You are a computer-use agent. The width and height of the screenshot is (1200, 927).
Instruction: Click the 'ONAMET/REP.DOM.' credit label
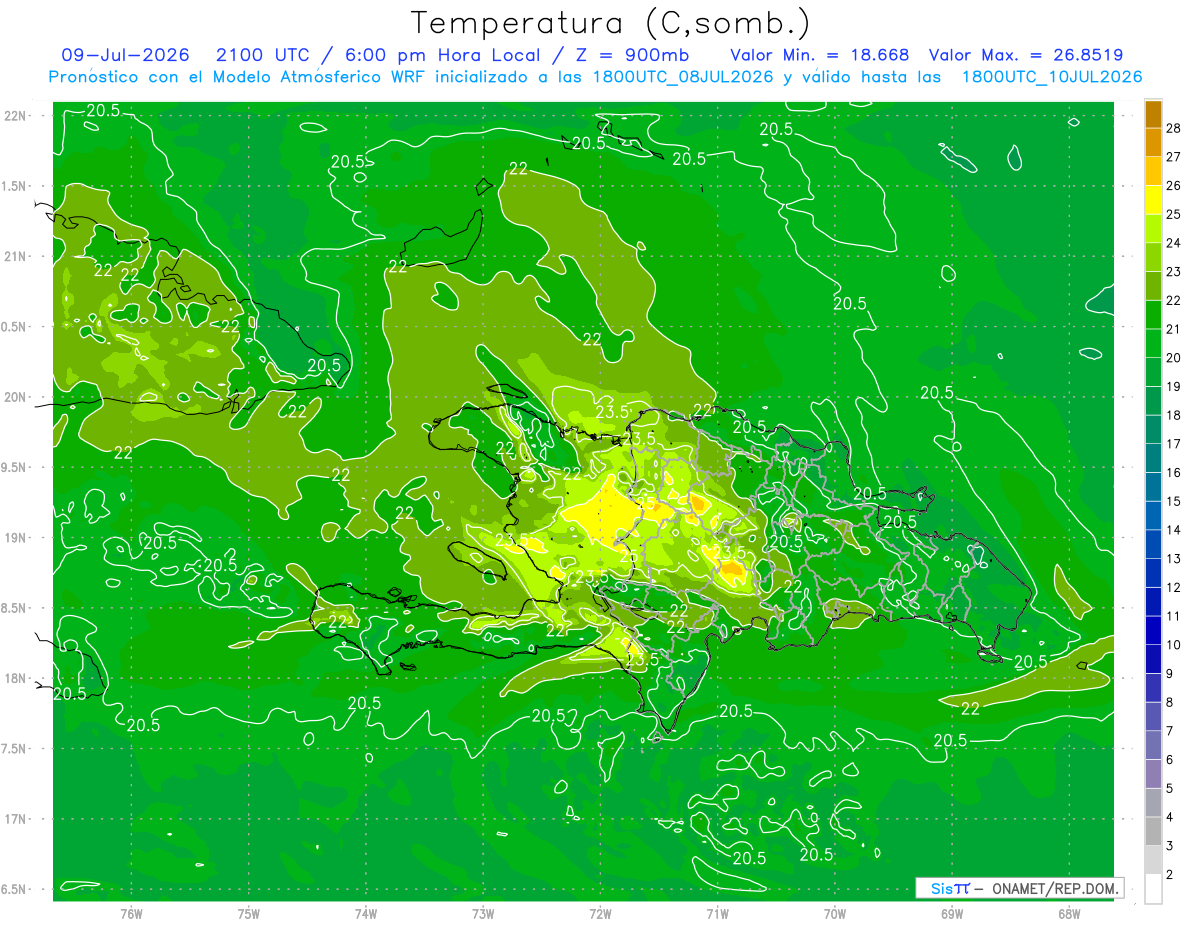pos(1055,888)
